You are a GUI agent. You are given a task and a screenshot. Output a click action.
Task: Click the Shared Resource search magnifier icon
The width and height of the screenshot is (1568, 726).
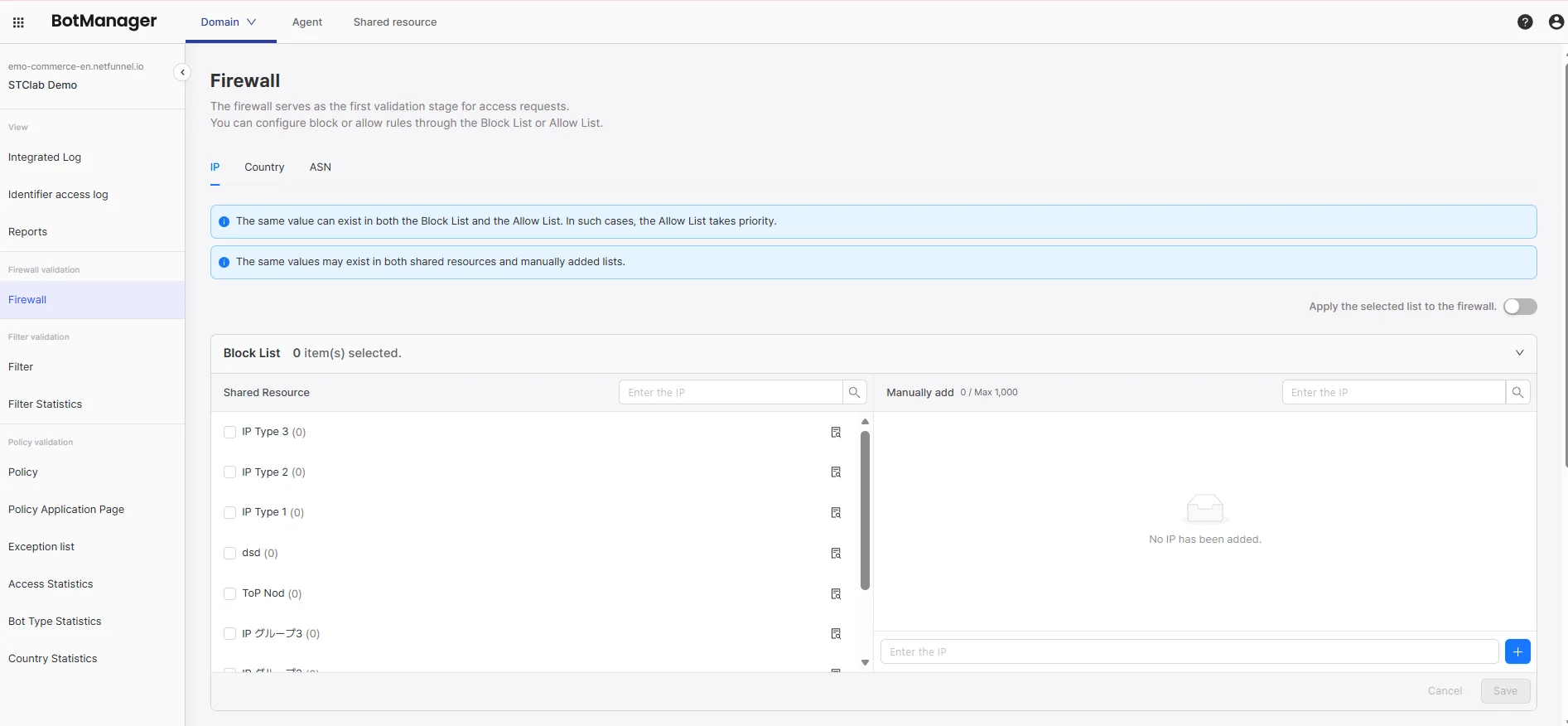(854, 393)
